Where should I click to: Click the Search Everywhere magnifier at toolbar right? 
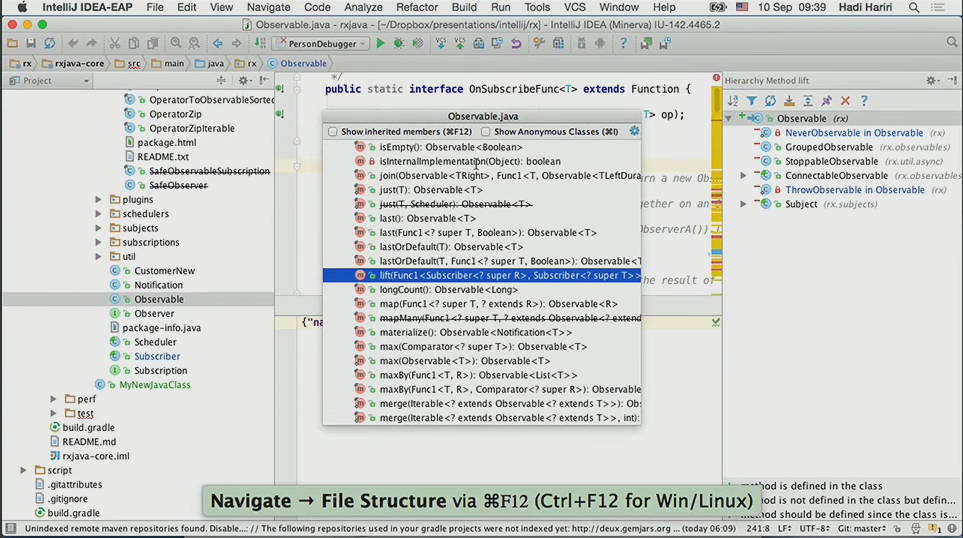951,42
